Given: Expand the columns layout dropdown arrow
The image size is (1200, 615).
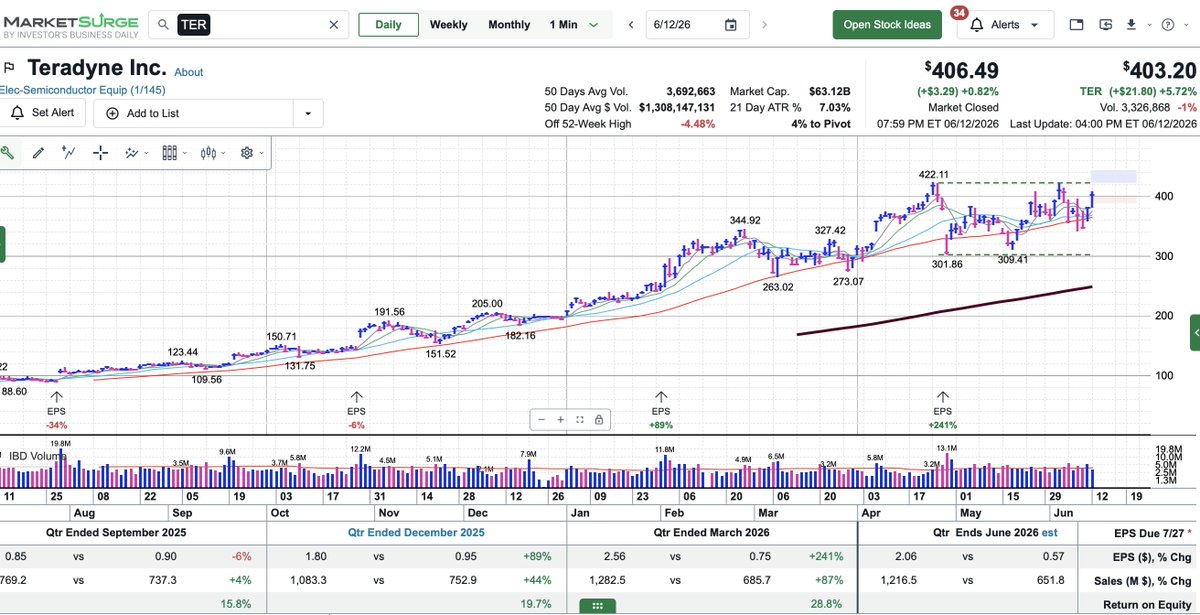Looking at the screenshot, I should click(185, 153).
